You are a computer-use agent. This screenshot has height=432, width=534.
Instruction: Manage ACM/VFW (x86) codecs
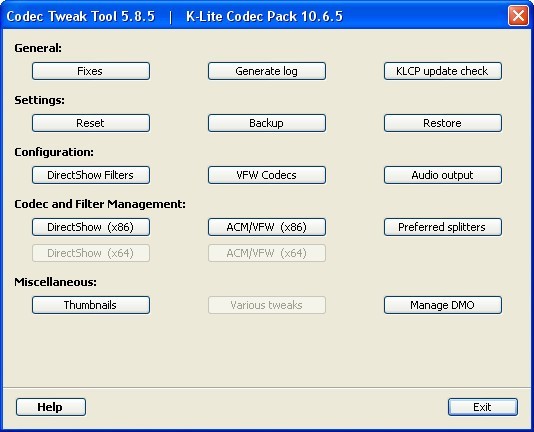click(x=267, y=227)
